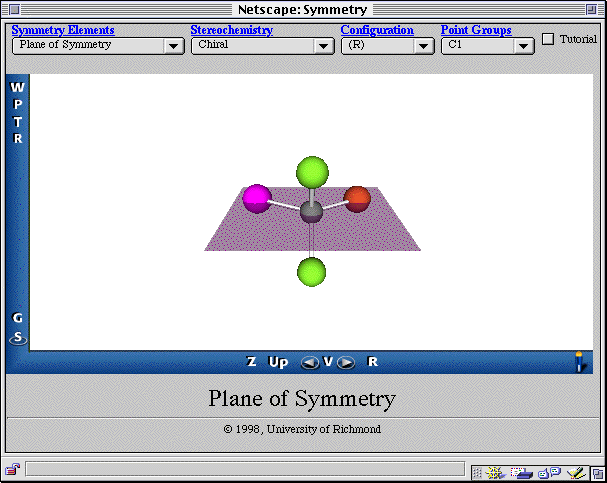Screen dimensions: 607x483
Task: Click the Point Groups link
Action: 476,30
